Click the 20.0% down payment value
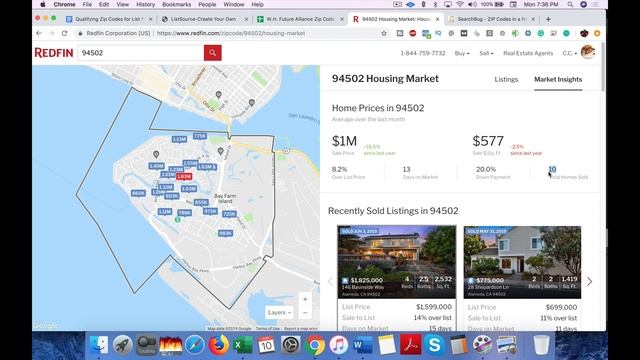This screenshot has height=360, width=640. pyautogui.click(x=486, y=169)
